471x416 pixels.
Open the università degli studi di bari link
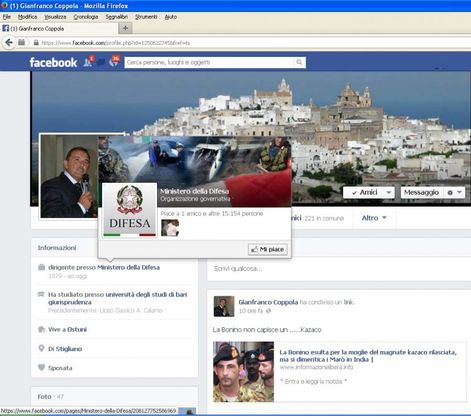(117, 298)
